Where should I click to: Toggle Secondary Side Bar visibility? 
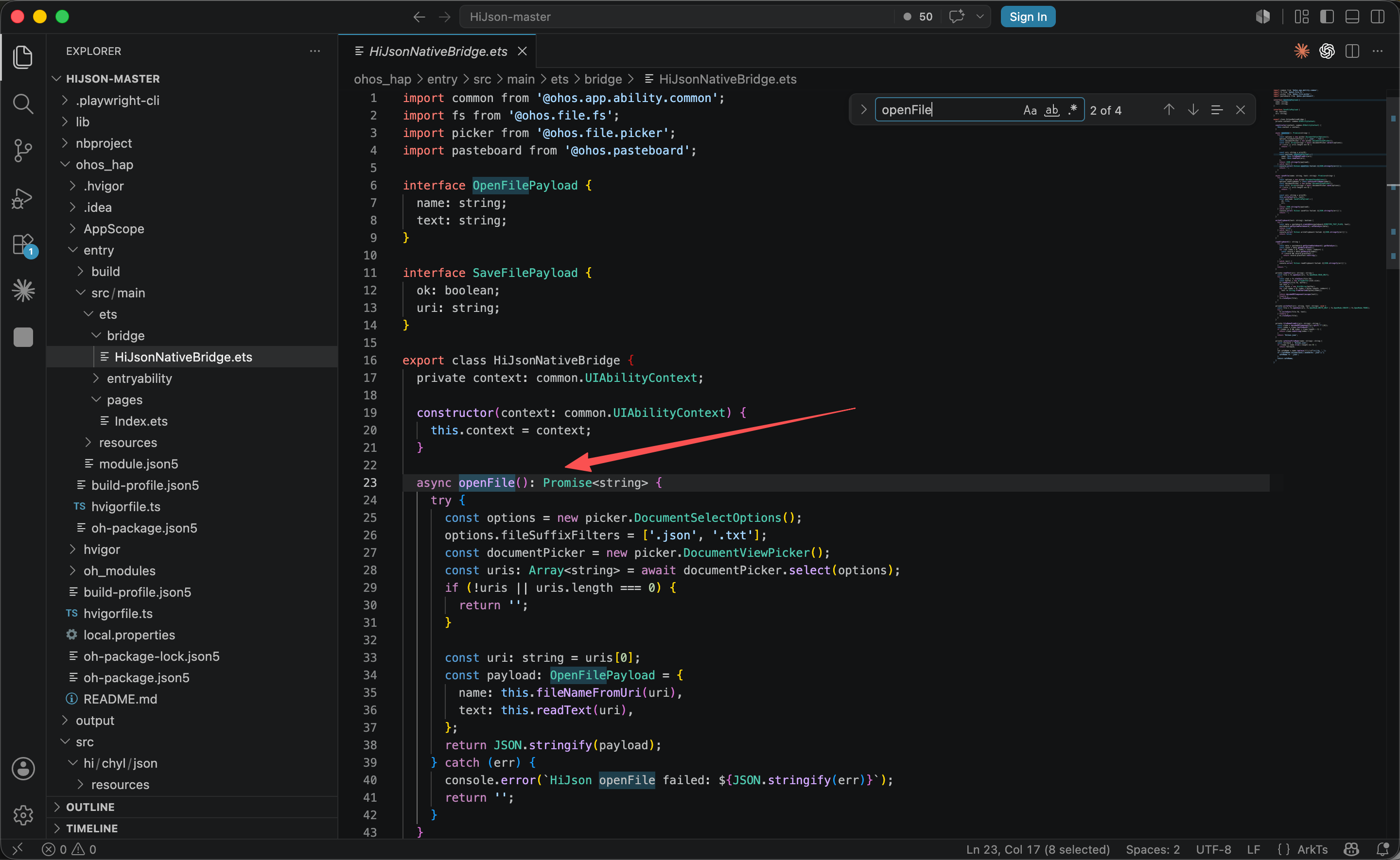1377,17
